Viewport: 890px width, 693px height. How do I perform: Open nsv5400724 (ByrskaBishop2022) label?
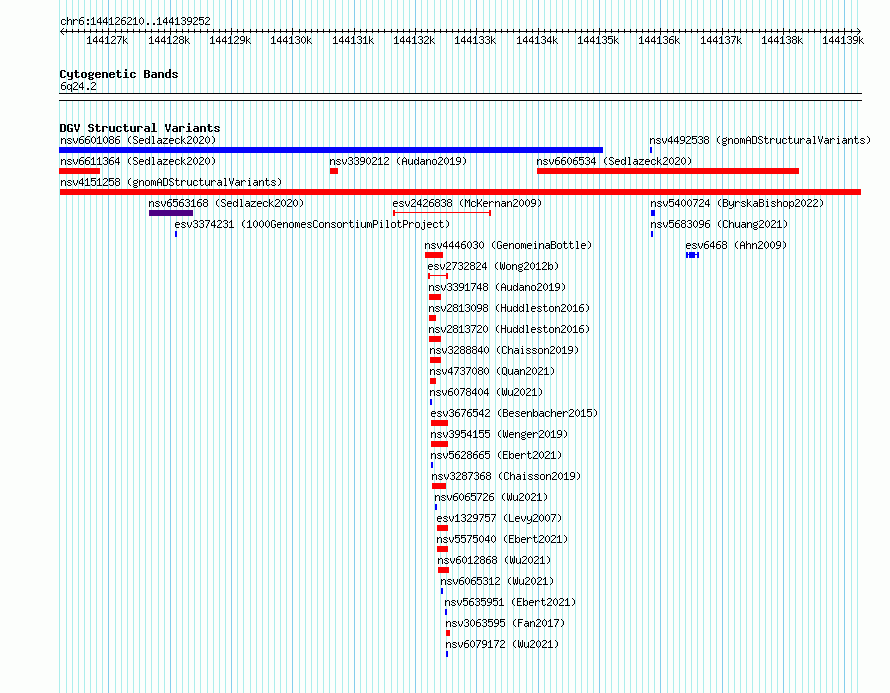coord(737,203)
